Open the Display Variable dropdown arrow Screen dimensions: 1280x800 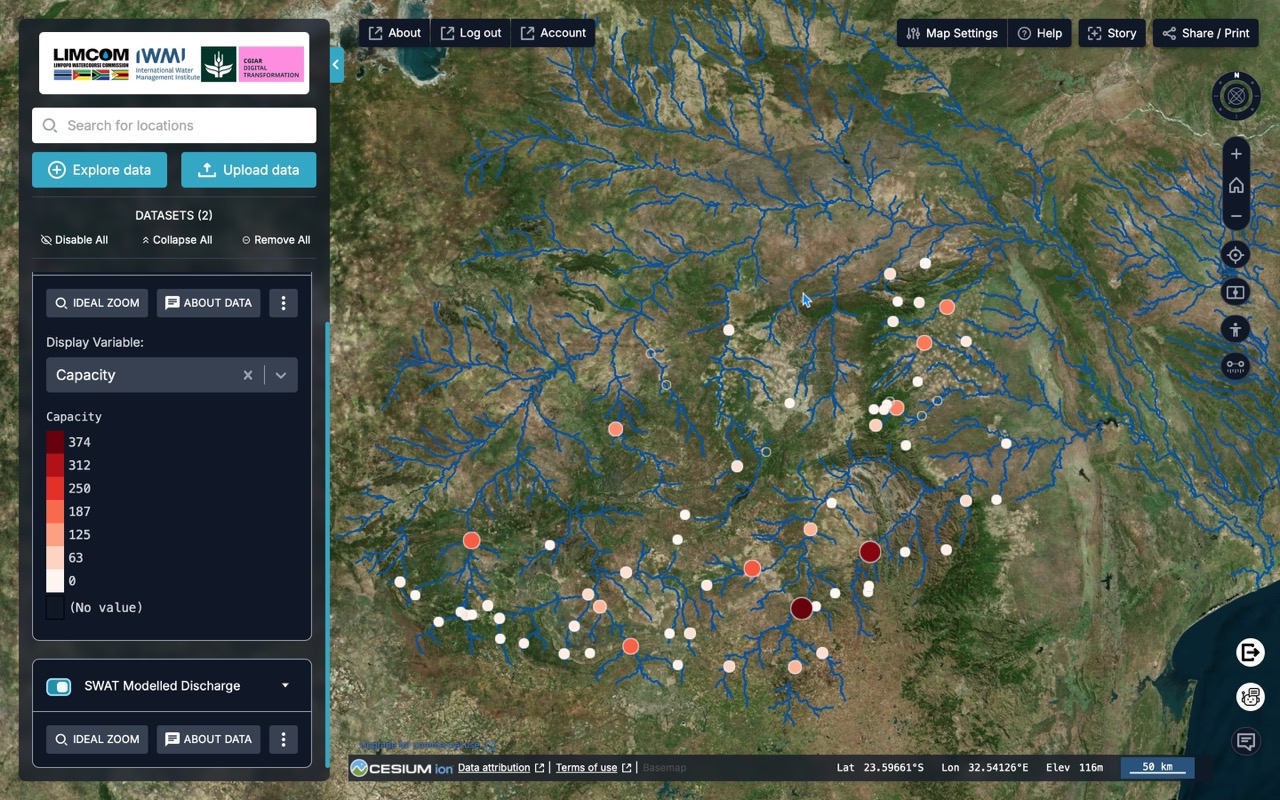(281, 375)
